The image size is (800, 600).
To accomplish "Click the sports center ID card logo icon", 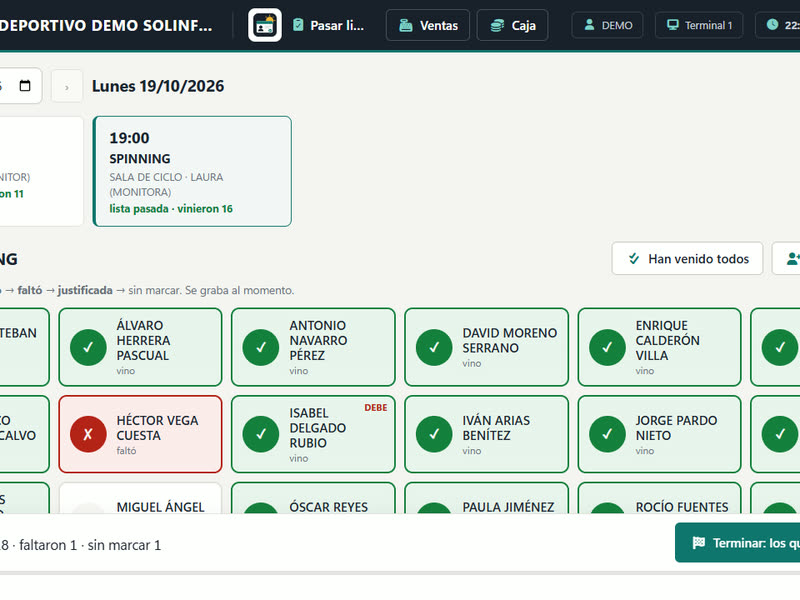I will 265,25.
